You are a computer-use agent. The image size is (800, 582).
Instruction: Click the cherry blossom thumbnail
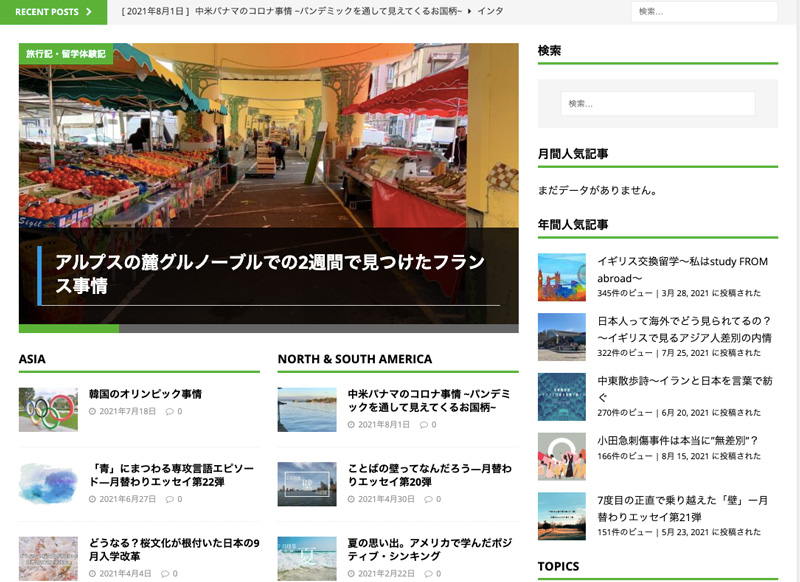(48, 559)
